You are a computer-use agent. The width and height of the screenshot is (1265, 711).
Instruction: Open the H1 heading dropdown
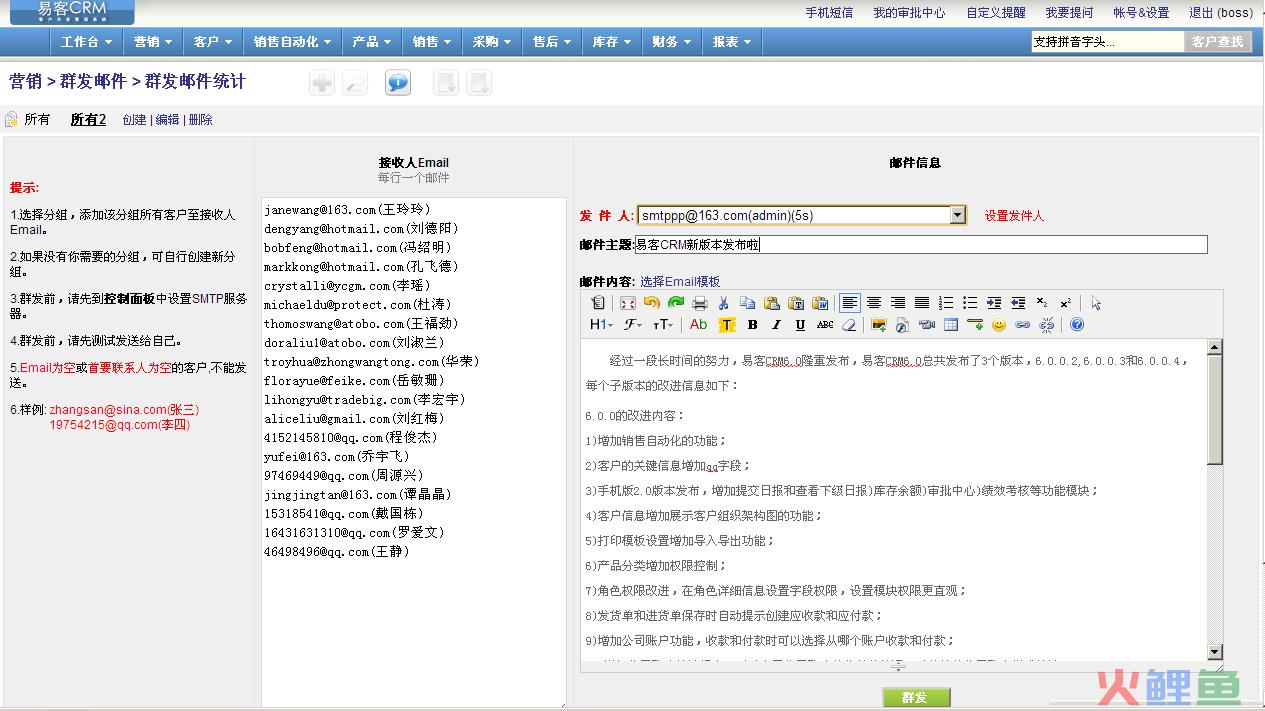click(x=601, y=325)
